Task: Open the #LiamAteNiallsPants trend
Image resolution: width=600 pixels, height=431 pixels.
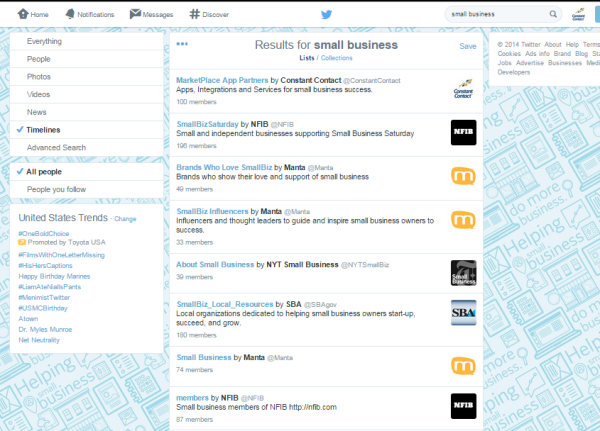Action: click(49, 287)
